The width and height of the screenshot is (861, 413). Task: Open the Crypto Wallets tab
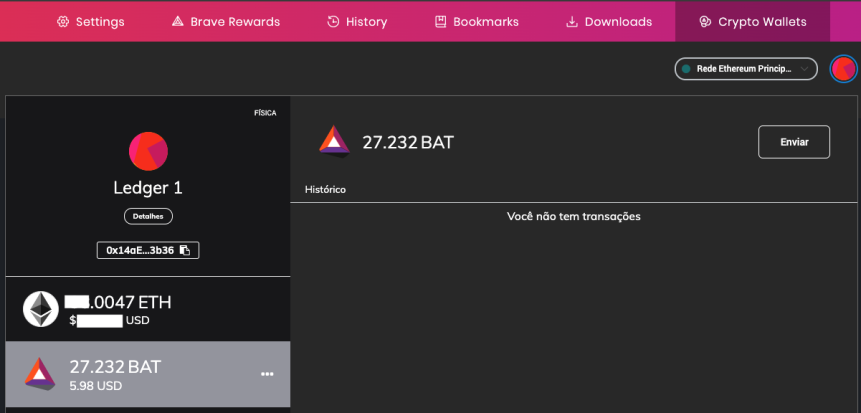coord(752,22)
